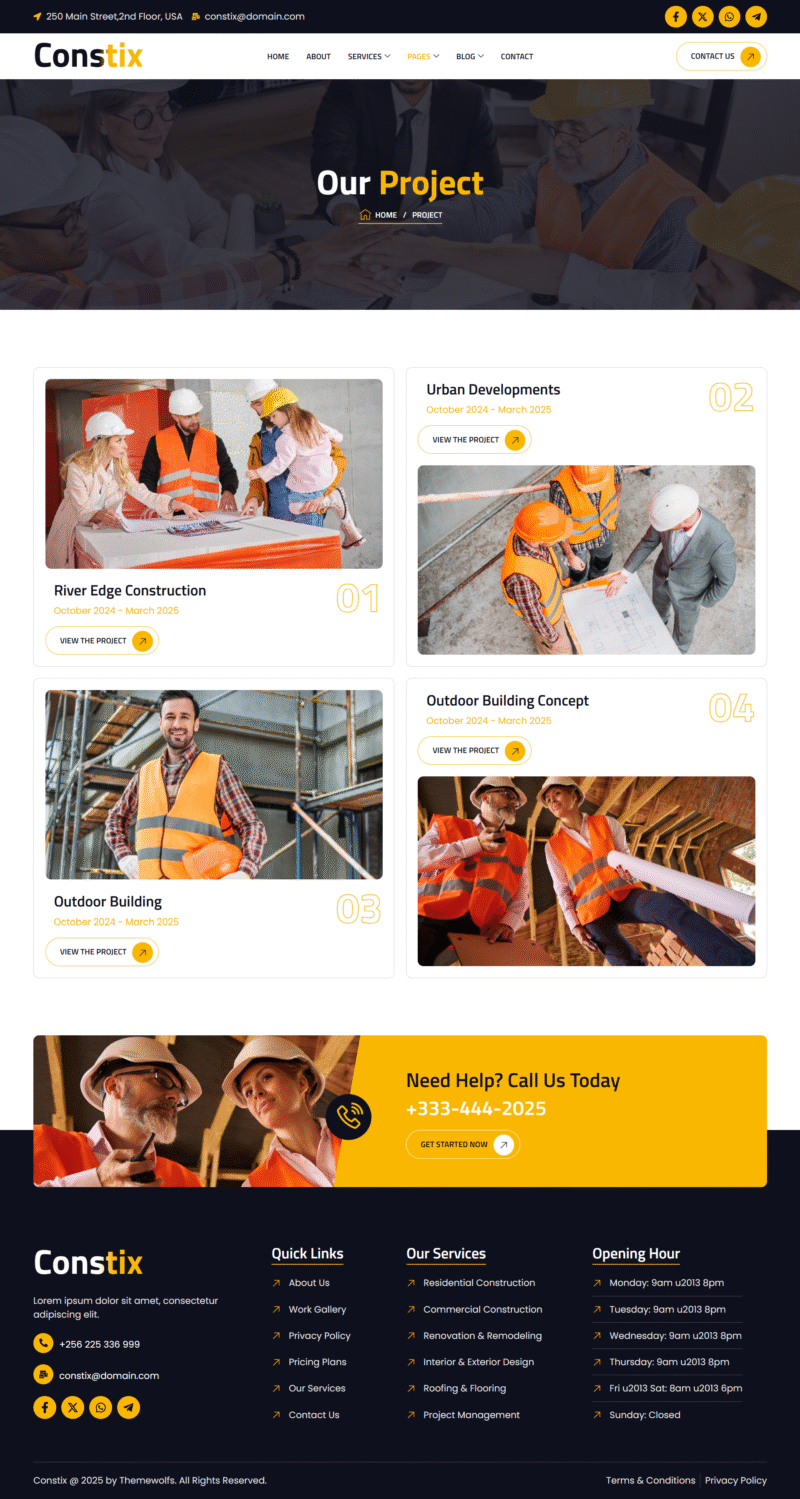Open the WhatsApp icon in top bar
Image resolution: width=800 pixels, height=1499 pixels.
[730, 17]
